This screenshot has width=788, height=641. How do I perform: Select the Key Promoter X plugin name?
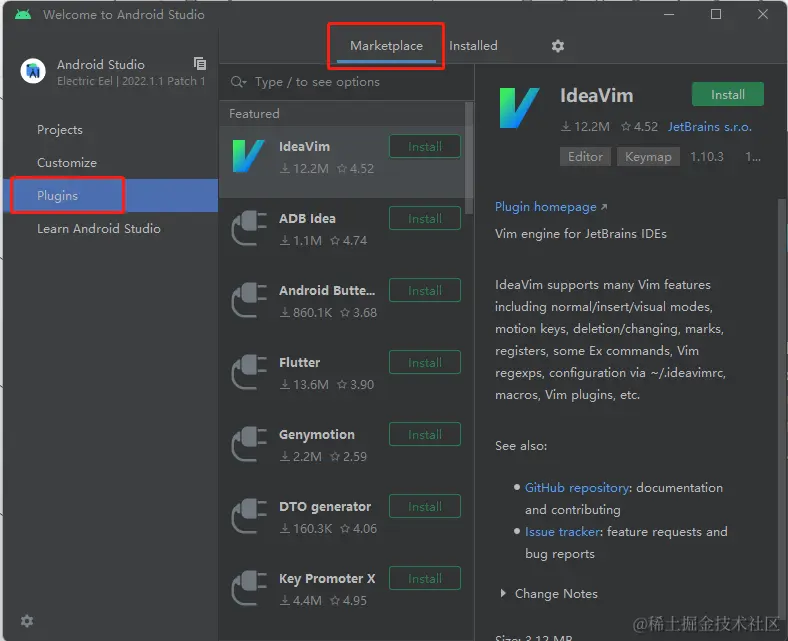pos(327,578)
